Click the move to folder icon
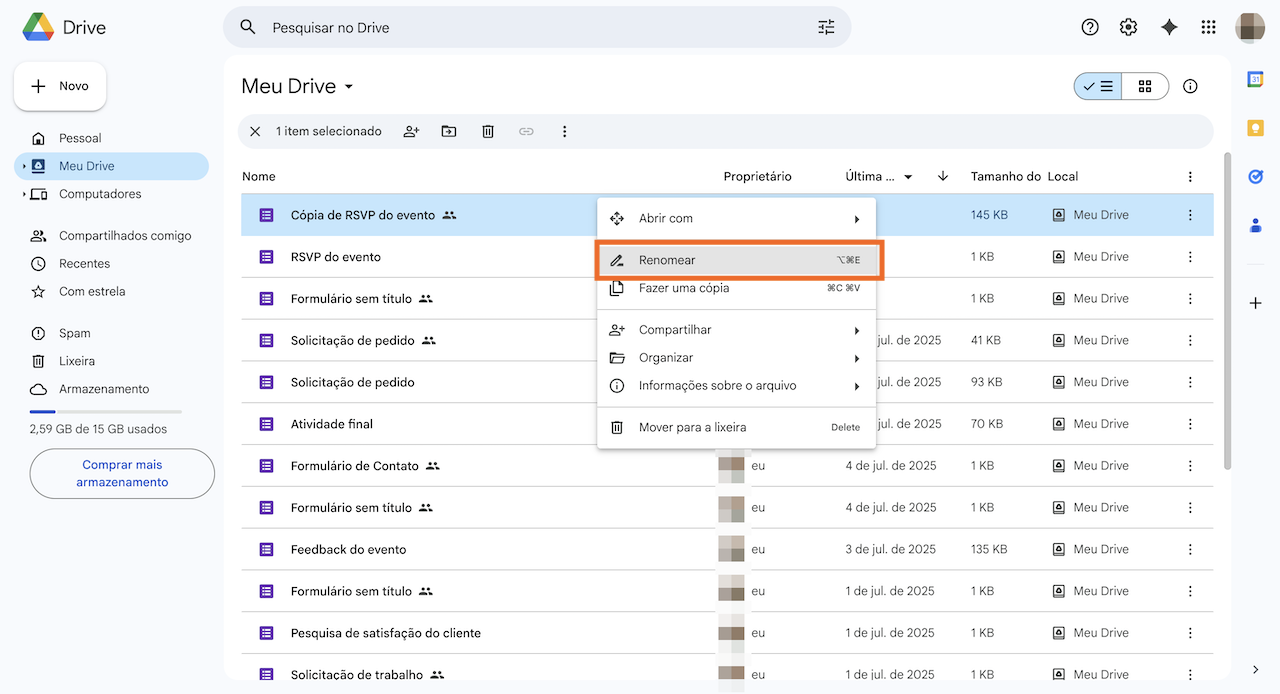The width and height of the screenshot is (1280, 694). [x=449, y=131]
